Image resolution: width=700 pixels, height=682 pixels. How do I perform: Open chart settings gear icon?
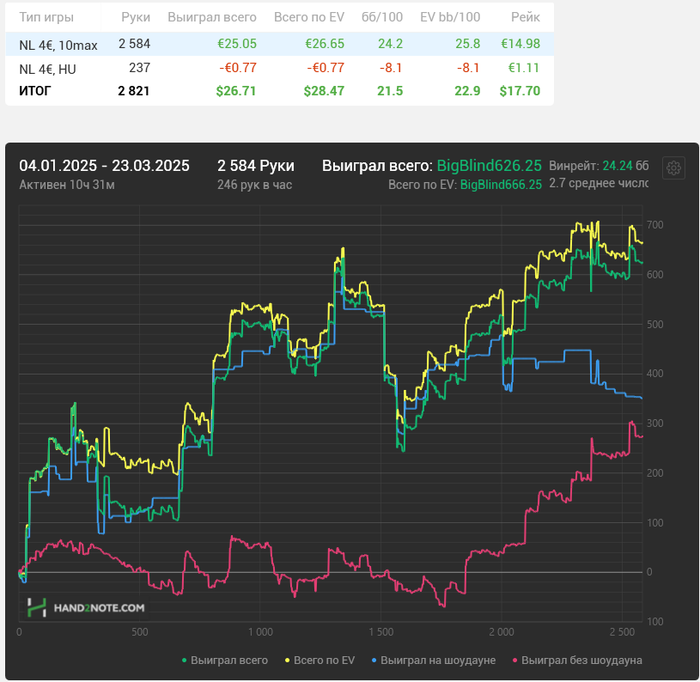pyautogui.click(x=673, y=168)
